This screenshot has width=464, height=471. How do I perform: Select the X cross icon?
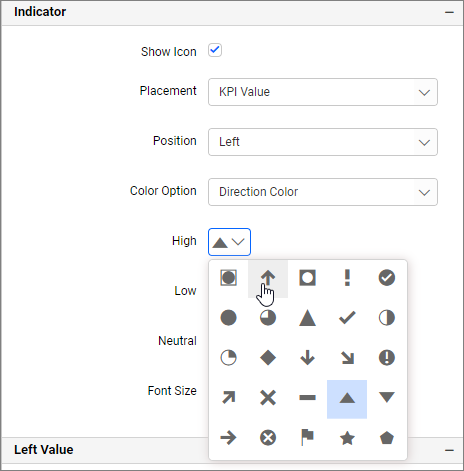[268, 397]
